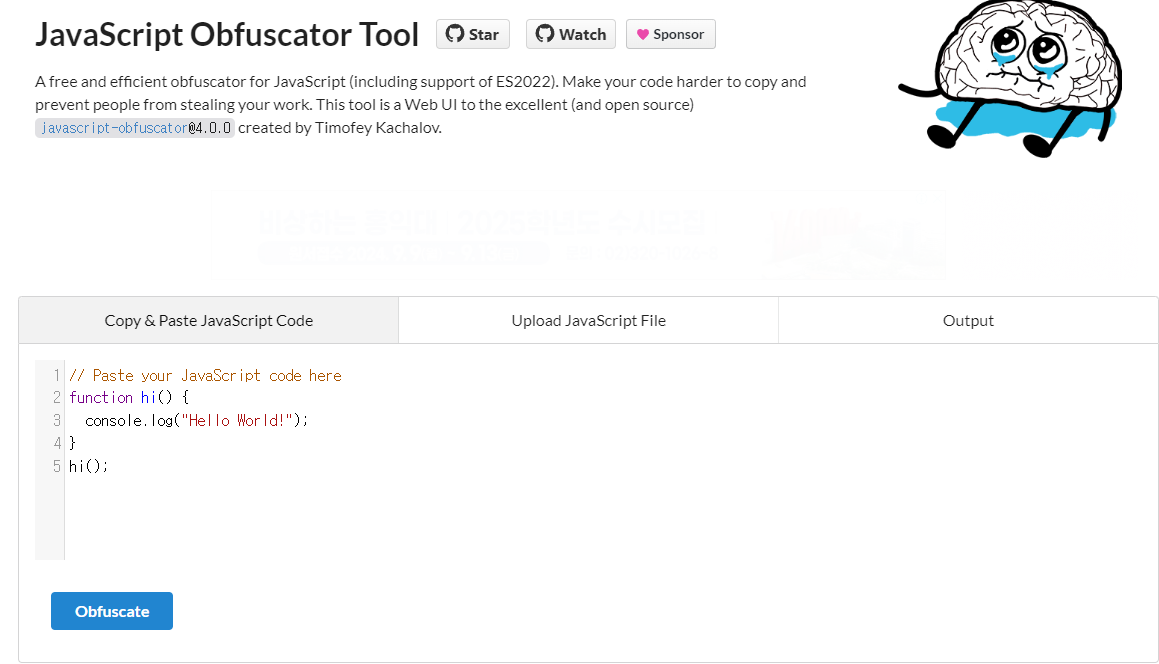Click the pink heart Sponsor icon
Image resolution: width=1159 pixels, height=664 pixels.
(x=642, y=34)
